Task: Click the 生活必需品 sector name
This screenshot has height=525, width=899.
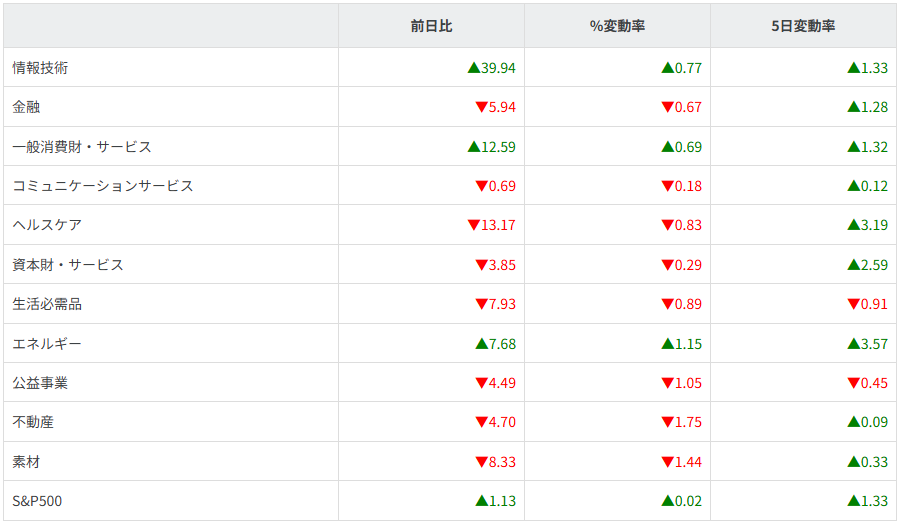Action: (47, 304)
